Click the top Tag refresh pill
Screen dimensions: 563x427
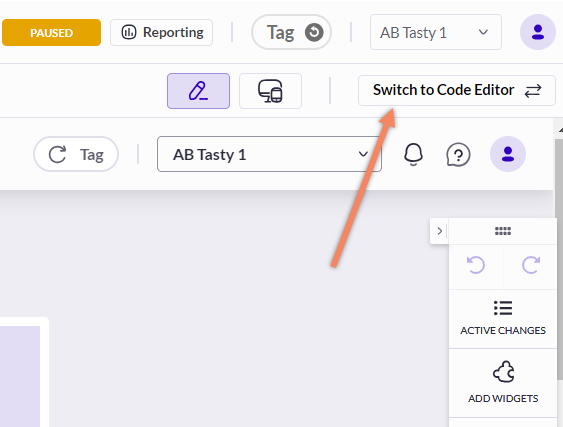point(291,32)
